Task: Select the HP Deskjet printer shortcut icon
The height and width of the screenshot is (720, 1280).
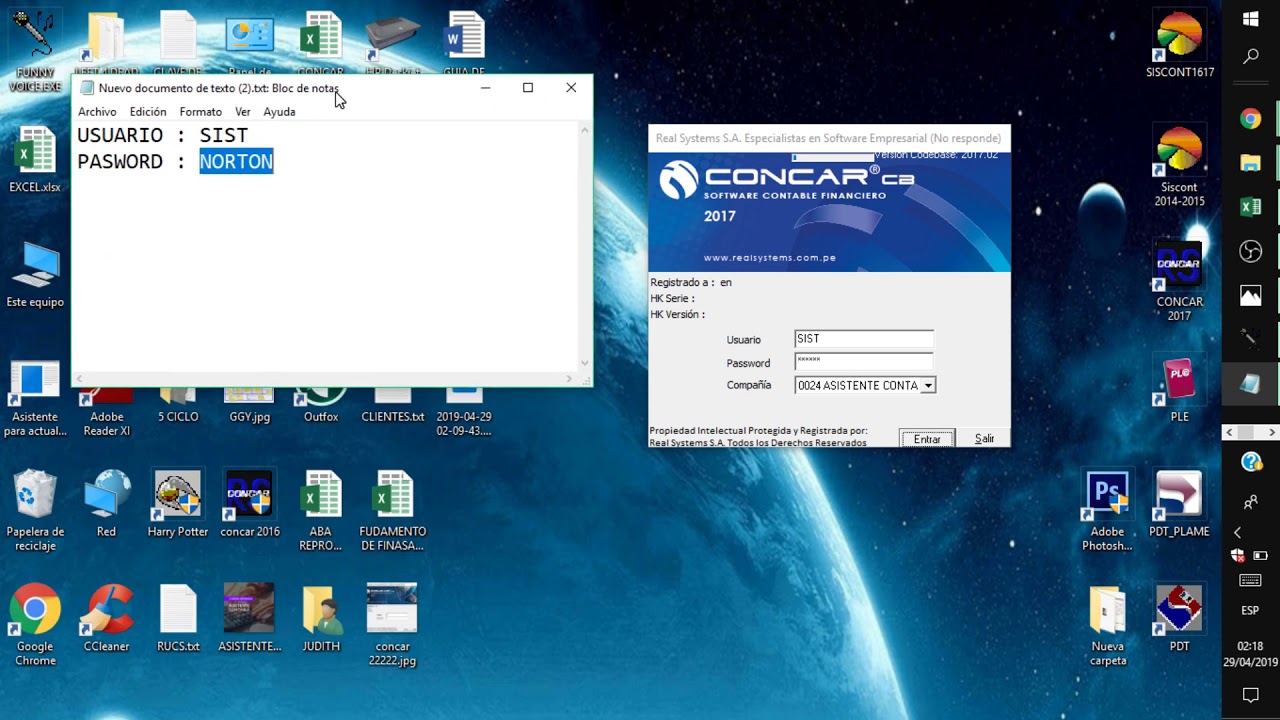Action: 393,44
